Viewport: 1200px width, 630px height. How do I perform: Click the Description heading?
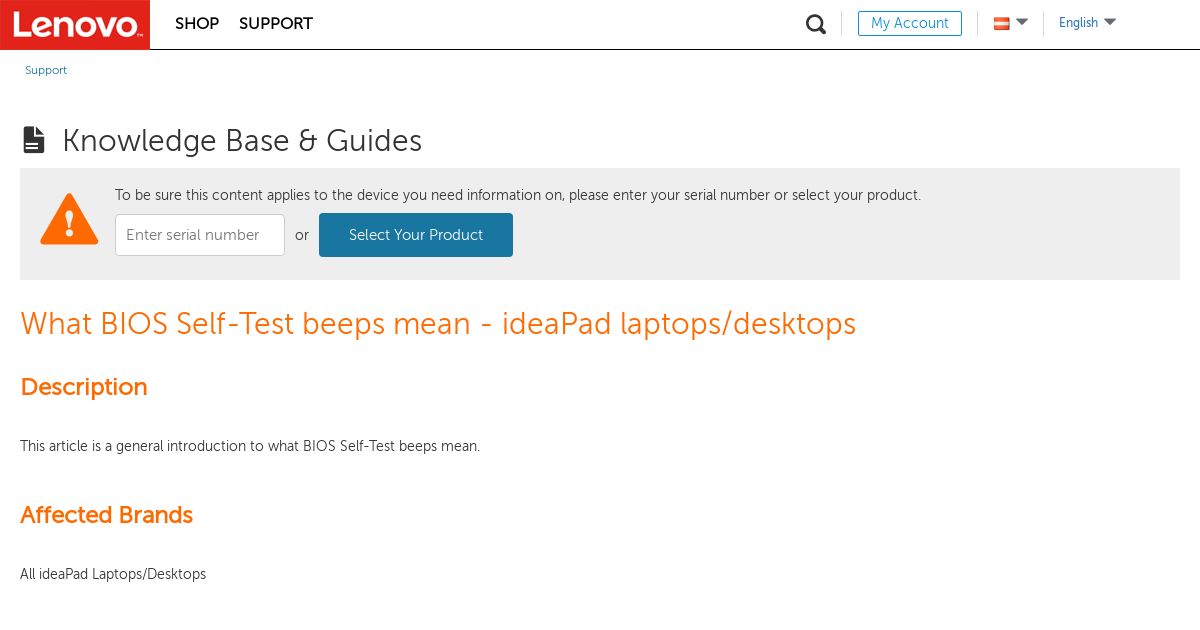tap(84, 387)
